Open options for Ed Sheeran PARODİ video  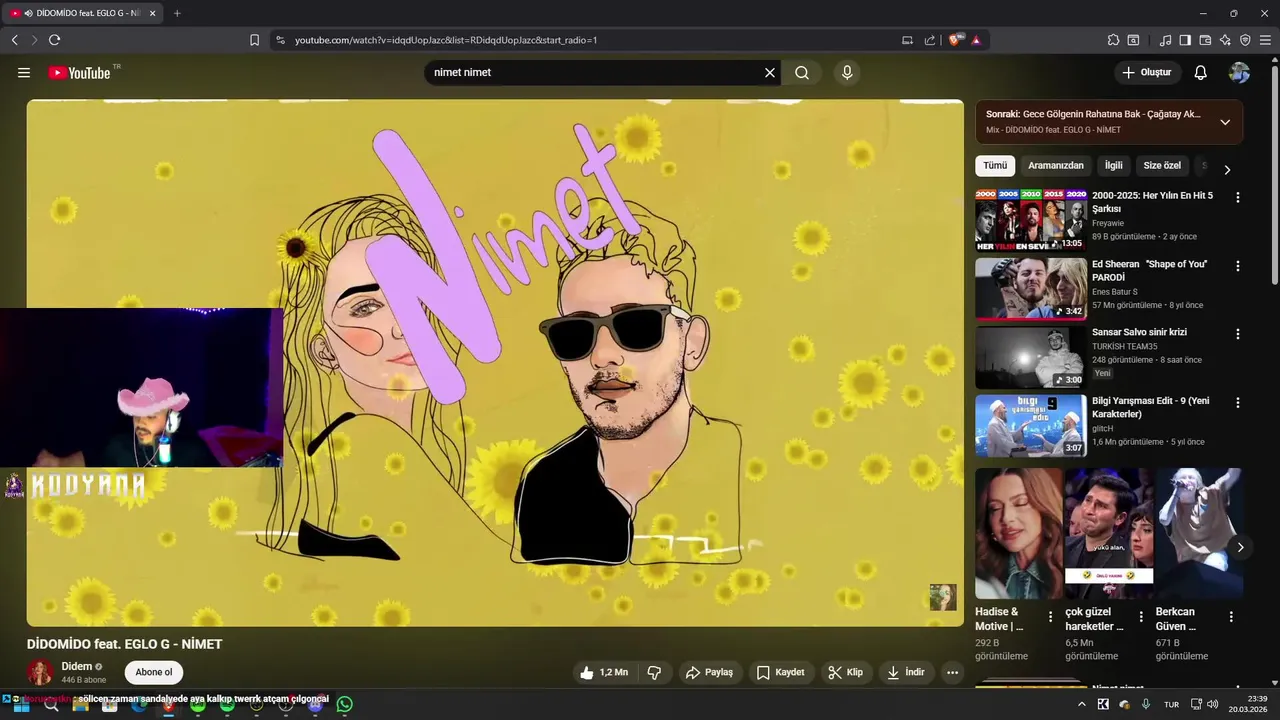coord(1238,266)
